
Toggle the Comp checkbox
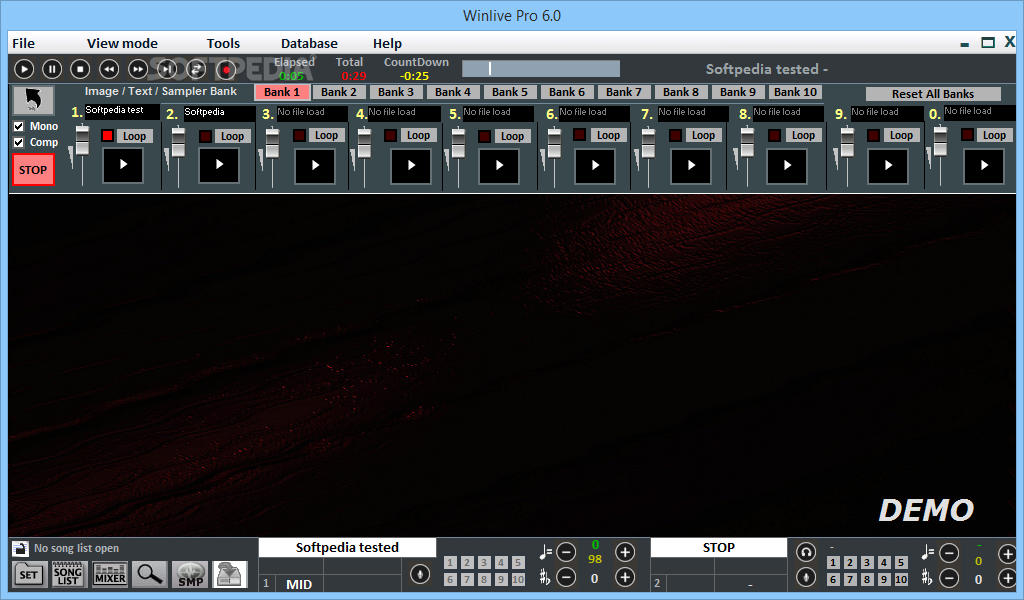19,142
